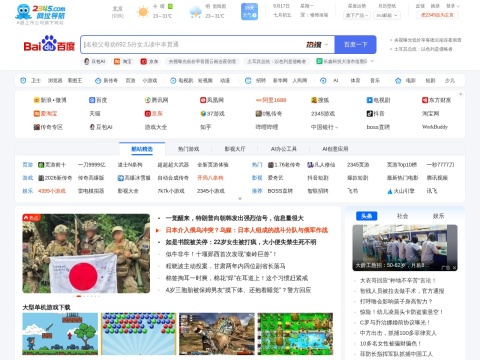Click the 北京 city switch link
480x360 pixels.
point(118,16)
